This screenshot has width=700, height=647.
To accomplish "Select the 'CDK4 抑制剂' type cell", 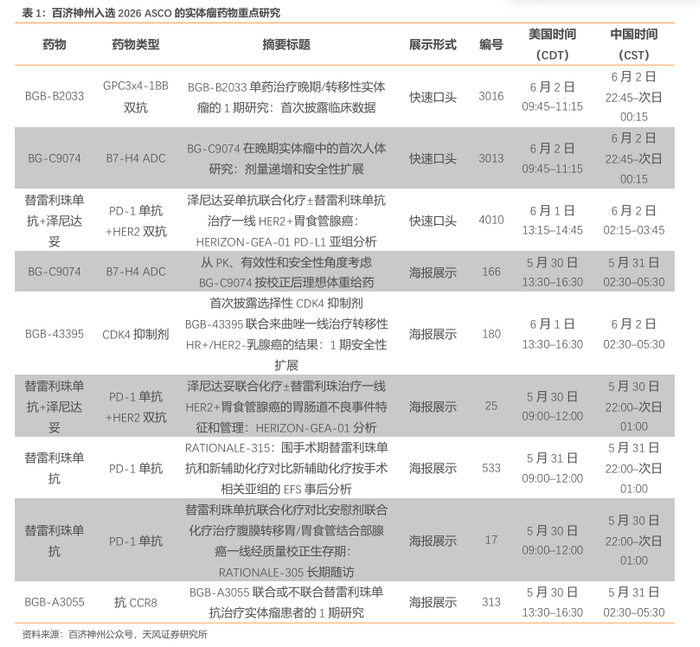I will pos(136,334).
